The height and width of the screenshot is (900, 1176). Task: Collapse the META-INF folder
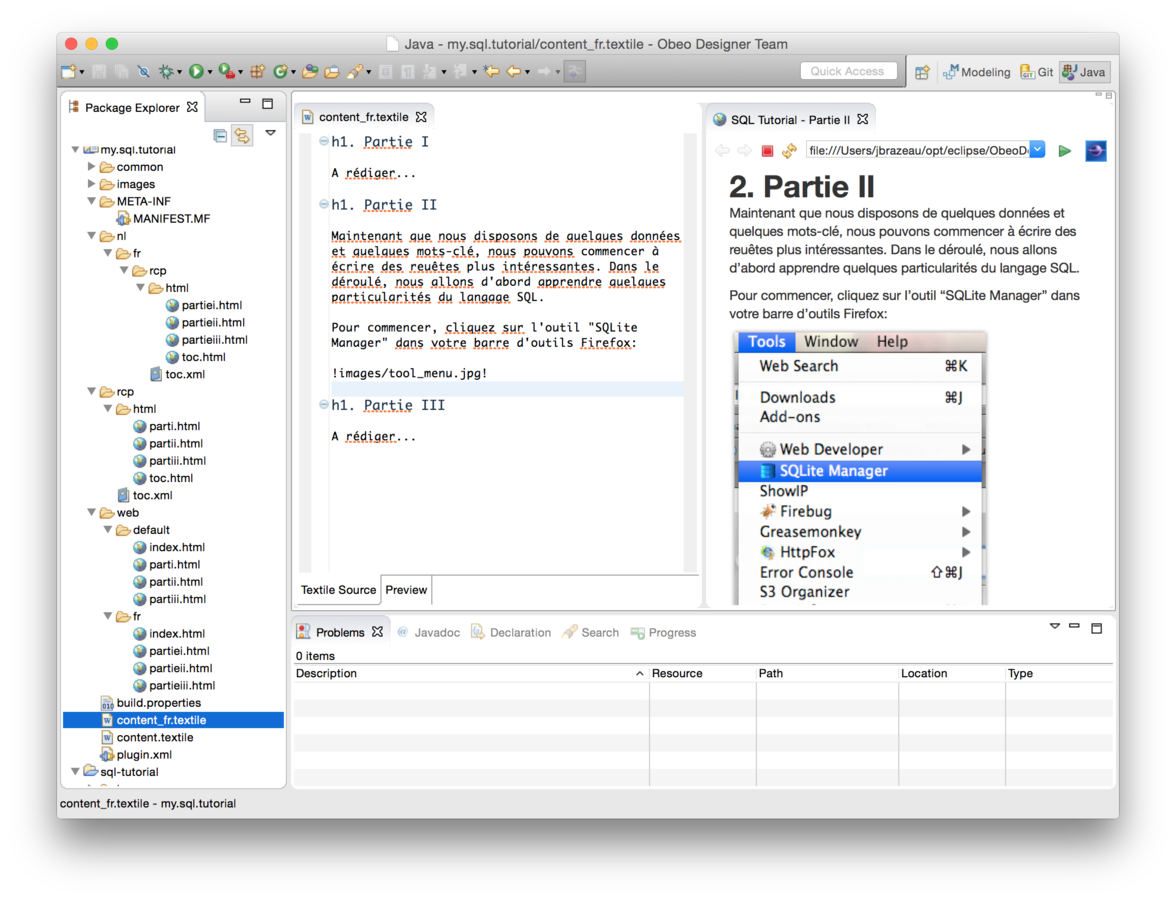click(92, 201)
